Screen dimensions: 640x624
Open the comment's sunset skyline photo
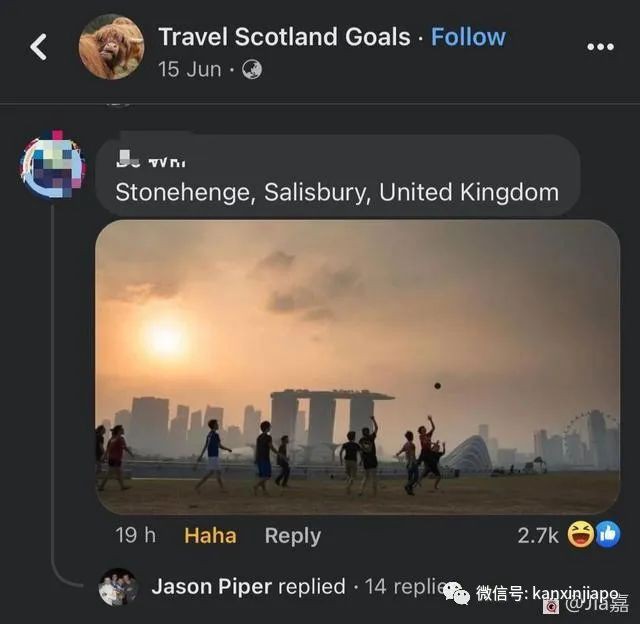(357, 367)
